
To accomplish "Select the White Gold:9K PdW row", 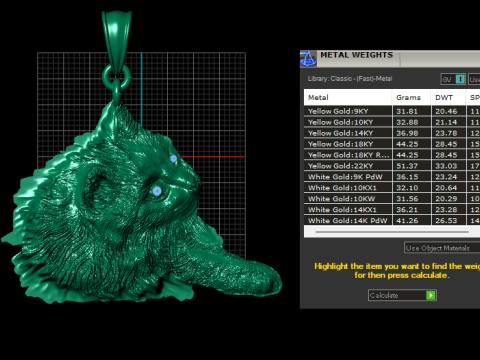I will tap(392, 177).
